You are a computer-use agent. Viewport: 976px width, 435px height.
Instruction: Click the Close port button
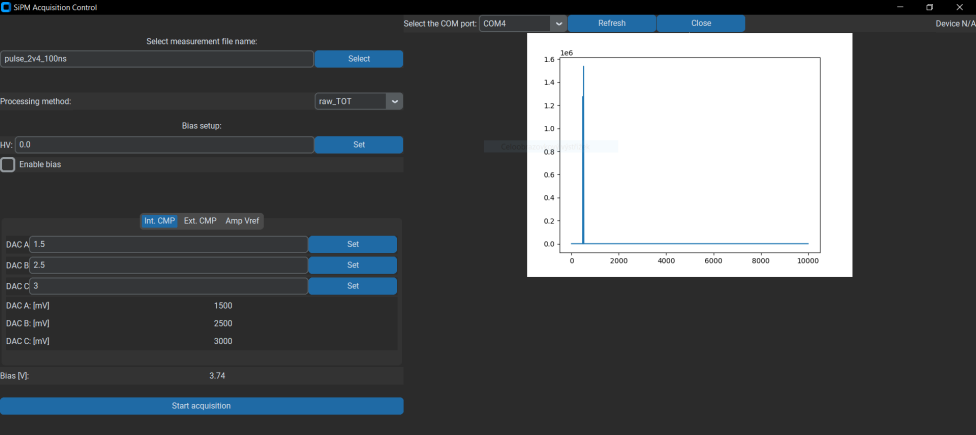tap(701, 23)
